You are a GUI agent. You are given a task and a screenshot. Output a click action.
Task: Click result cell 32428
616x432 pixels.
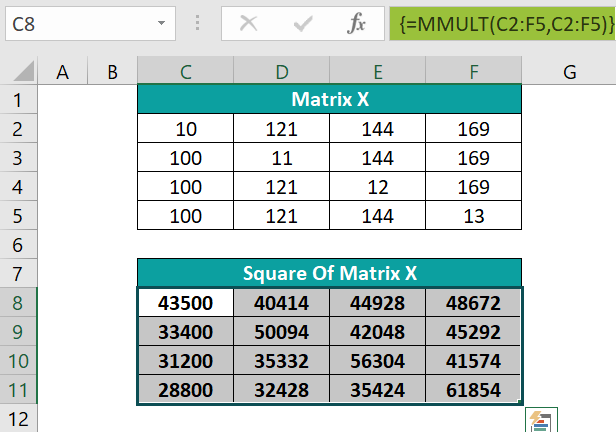pos(281,390)
